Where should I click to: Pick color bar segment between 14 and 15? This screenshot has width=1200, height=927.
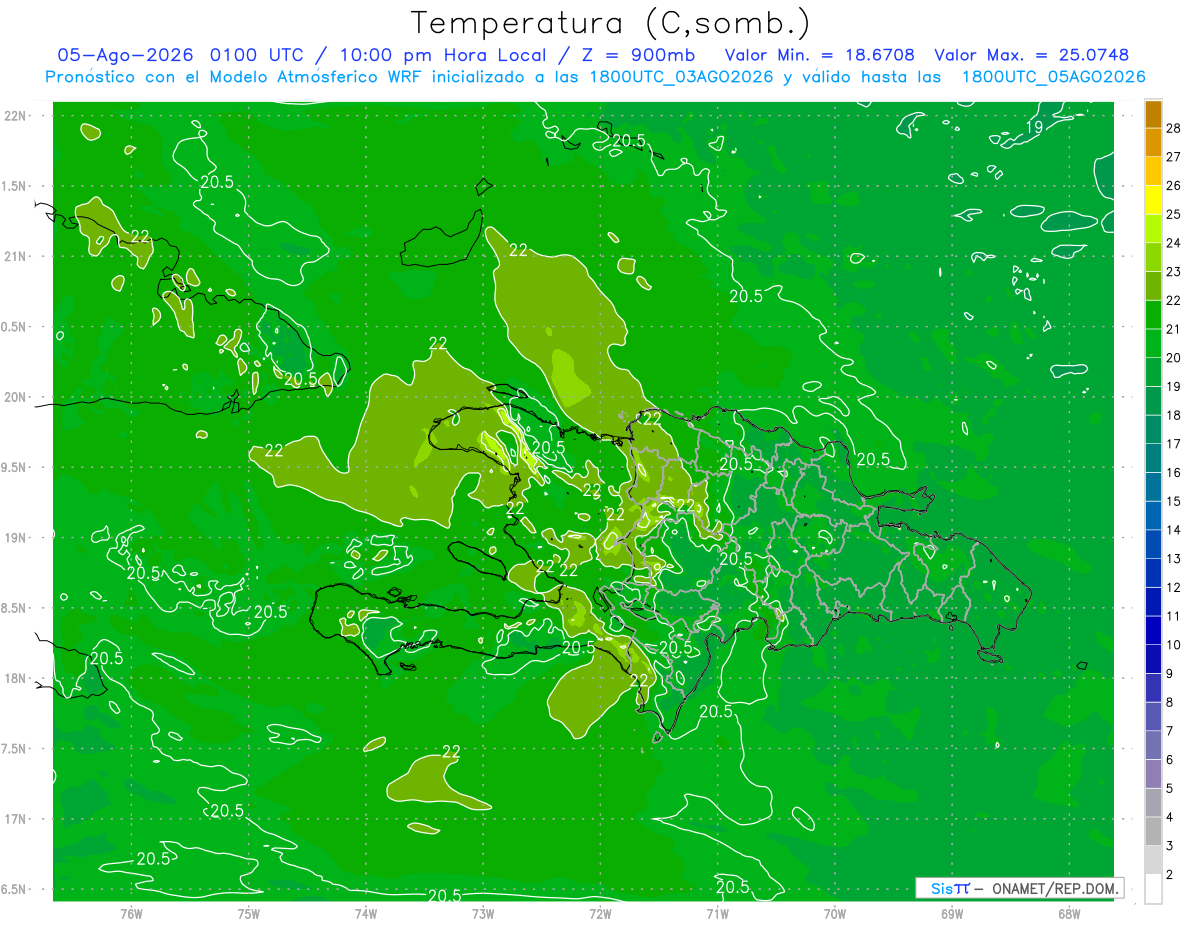(1153, 516)
